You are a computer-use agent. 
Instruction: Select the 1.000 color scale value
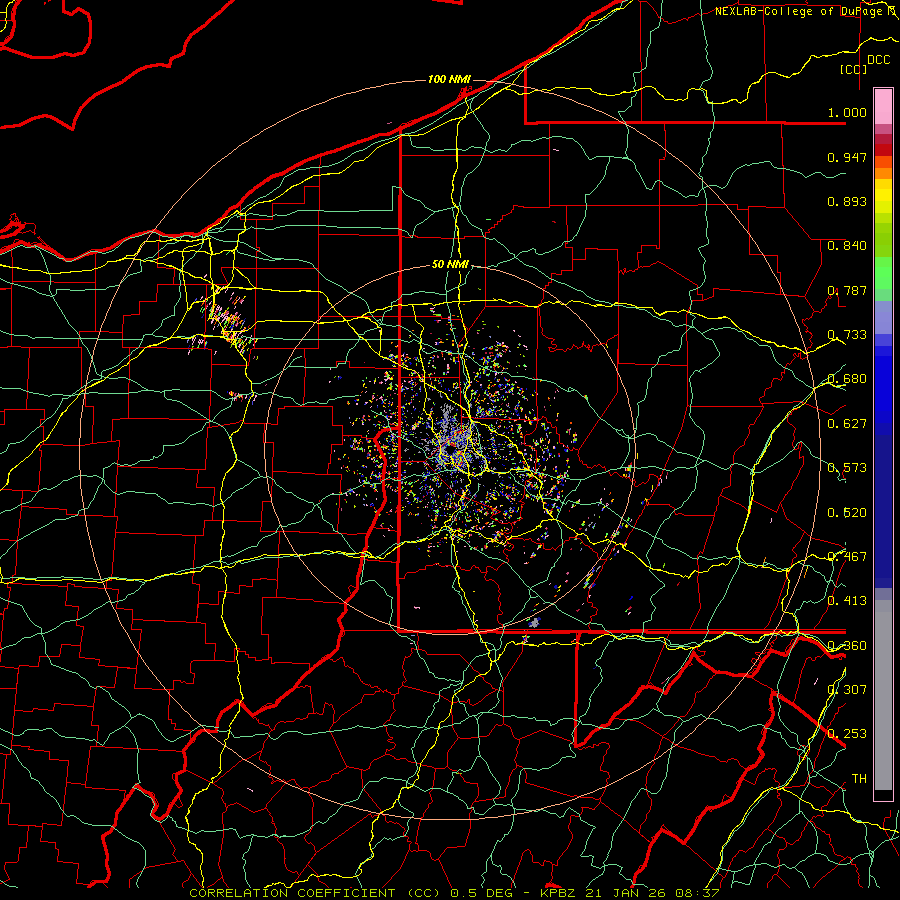click(847, 112)
